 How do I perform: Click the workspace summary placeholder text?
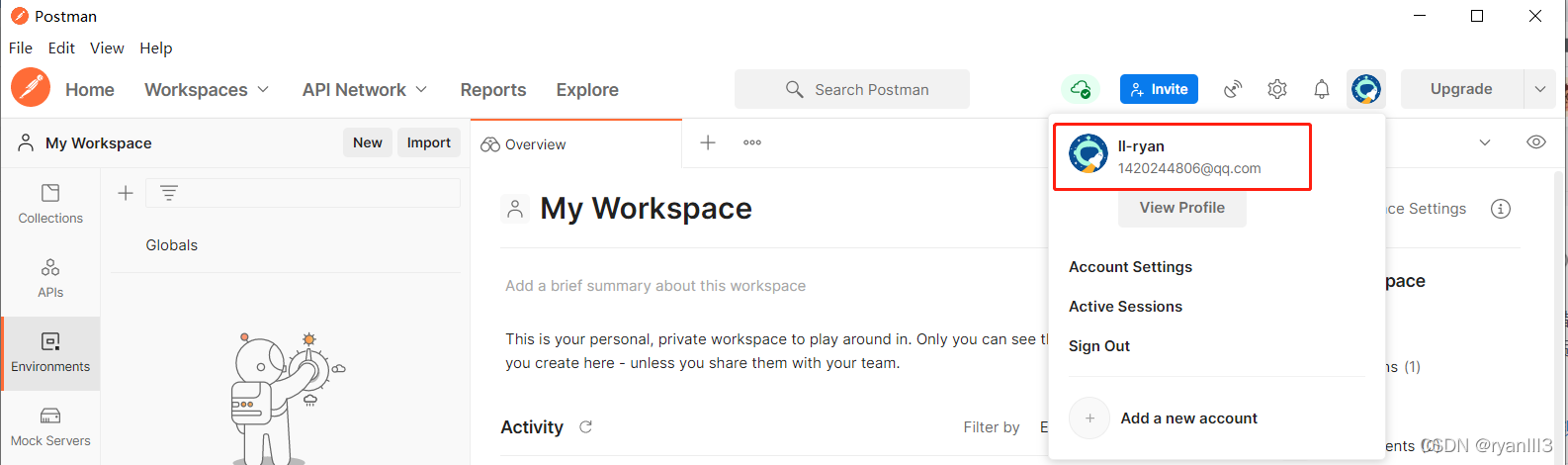click(655, 286)
